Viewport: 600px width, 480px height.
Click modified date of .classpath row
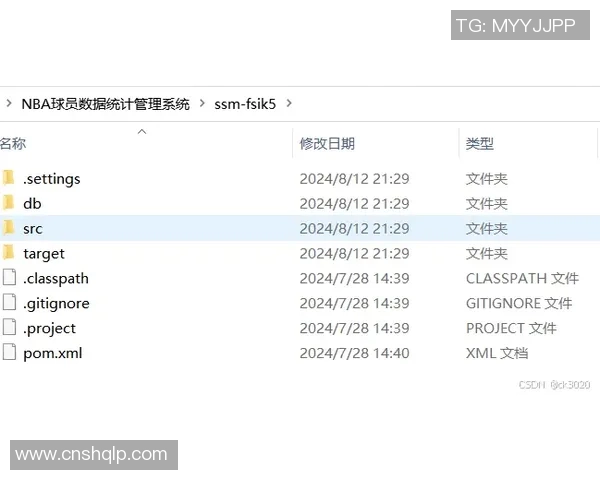click(354, 278)
